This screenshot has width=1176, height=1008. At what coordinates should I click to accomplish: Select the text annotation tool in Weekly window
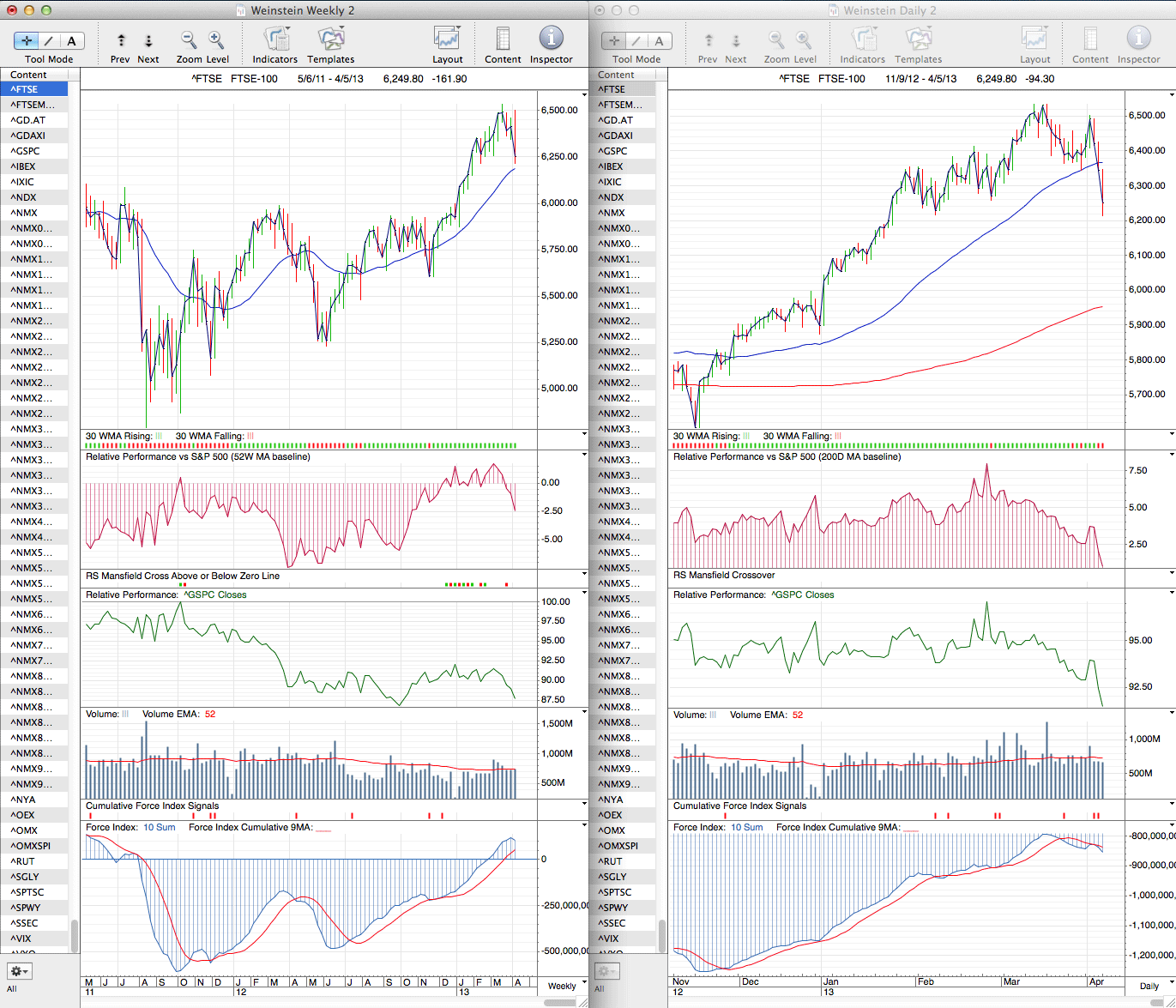point(71,40)
